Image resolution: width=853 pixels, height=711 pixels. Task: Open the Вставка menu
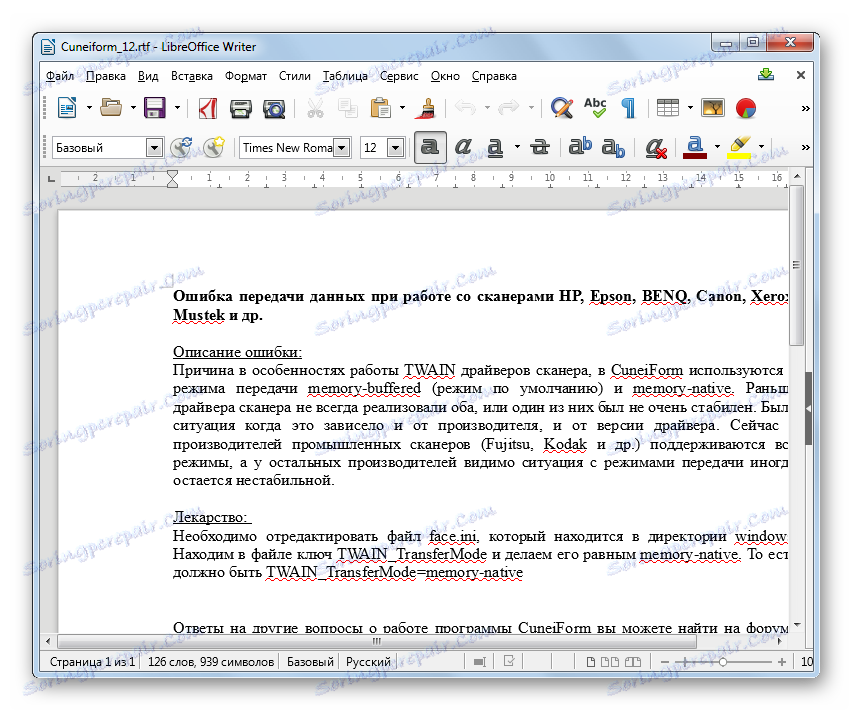point(191,76)
